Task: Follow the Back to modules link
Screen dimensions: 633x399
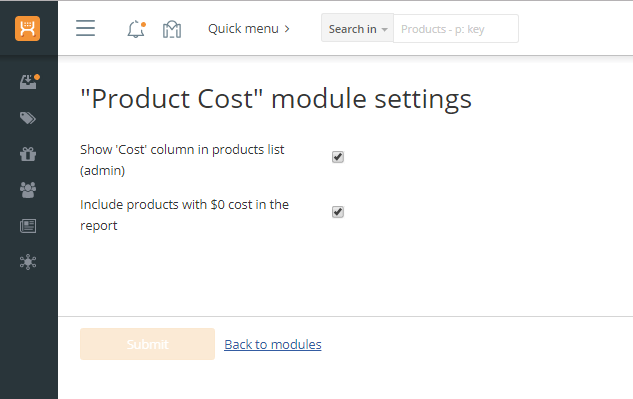Action: (273, 344)
